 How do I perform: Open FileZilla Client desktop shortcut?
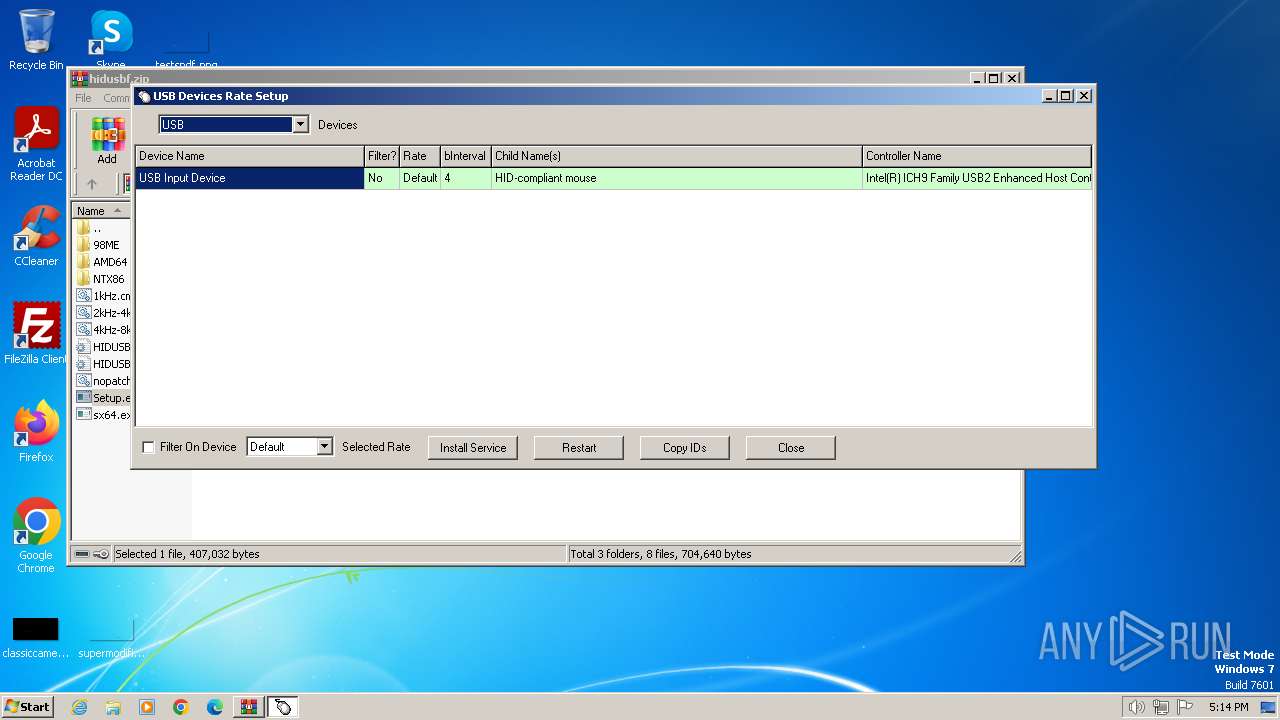coord(36,333)
